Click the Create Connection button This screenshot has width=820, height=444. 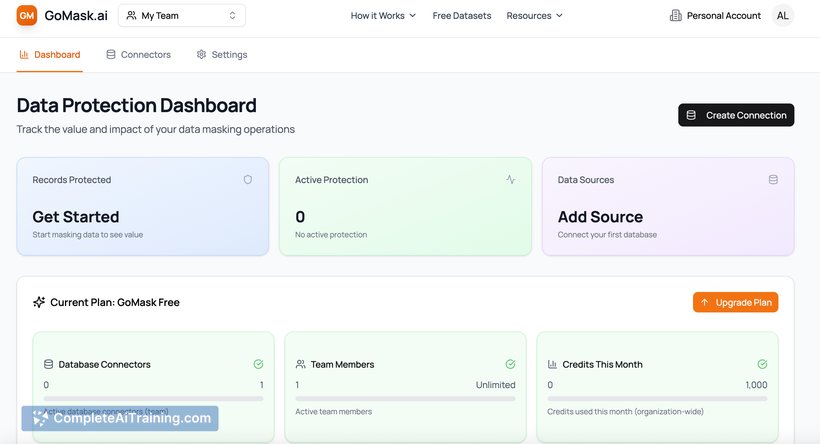pos(736,115)
